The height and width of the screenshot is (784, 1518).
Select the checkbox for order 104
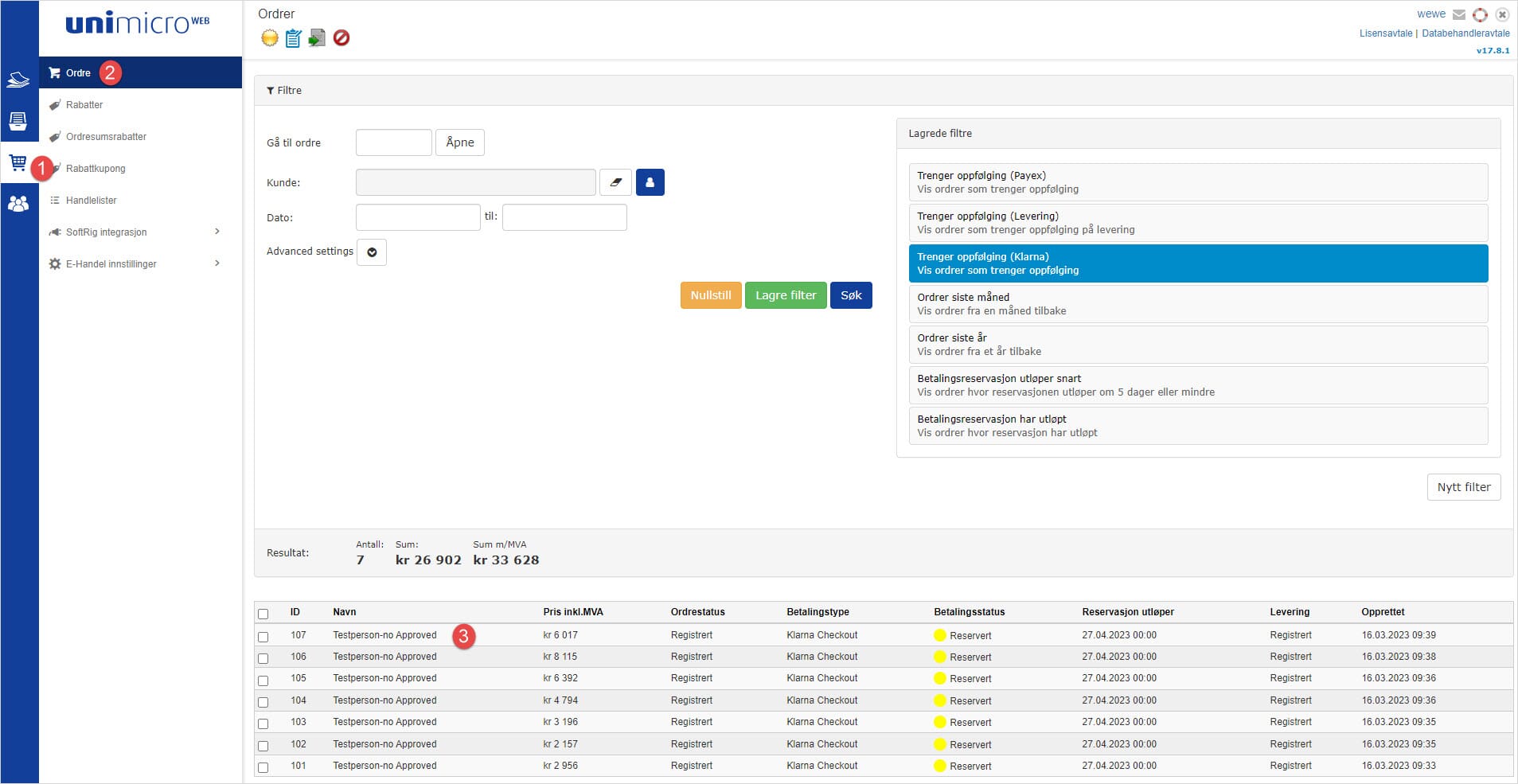[x=263, y=702]
